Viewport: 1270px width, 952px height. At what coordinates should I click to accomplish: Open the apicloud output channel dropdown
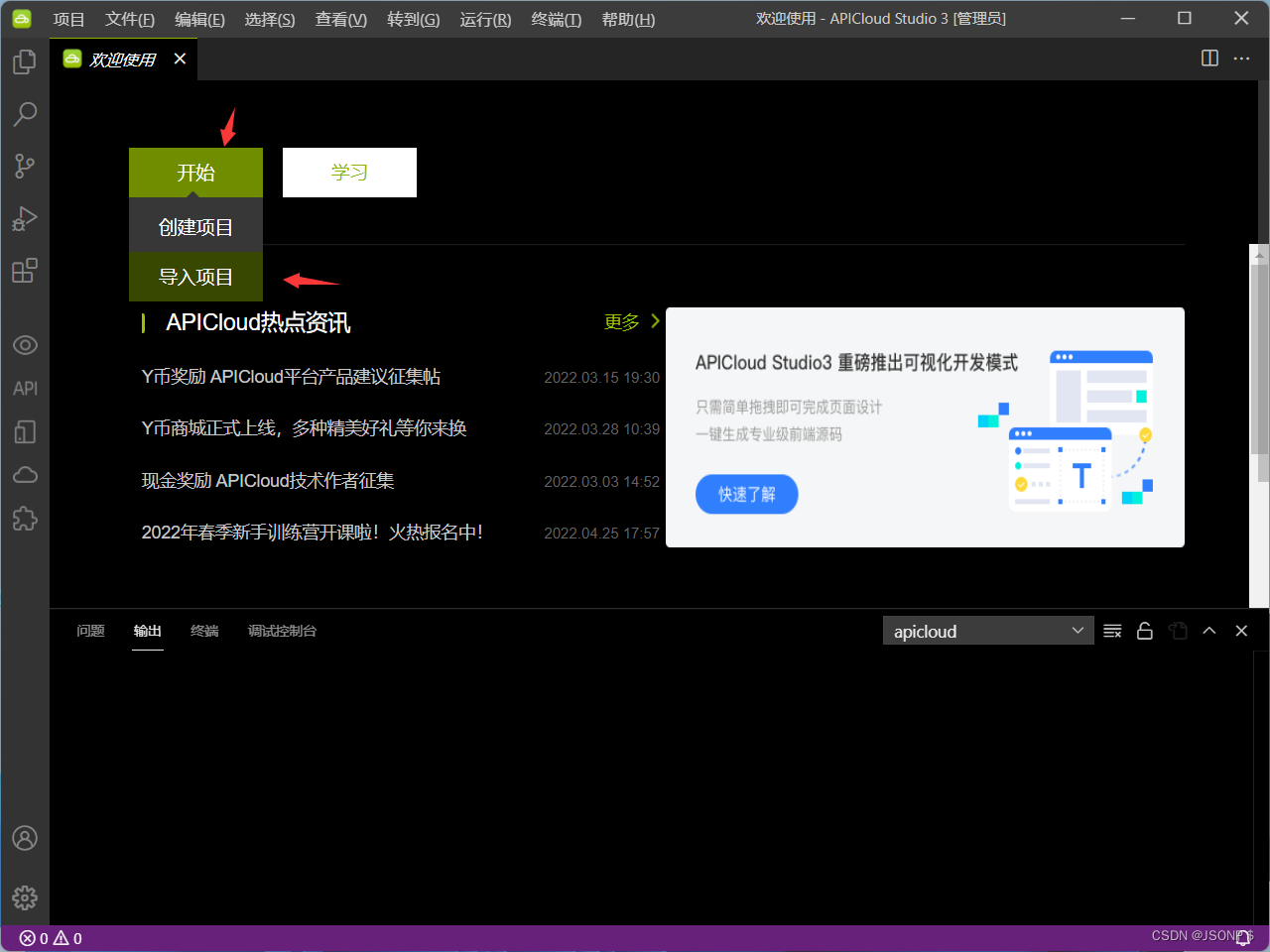[x=988, y=630]
